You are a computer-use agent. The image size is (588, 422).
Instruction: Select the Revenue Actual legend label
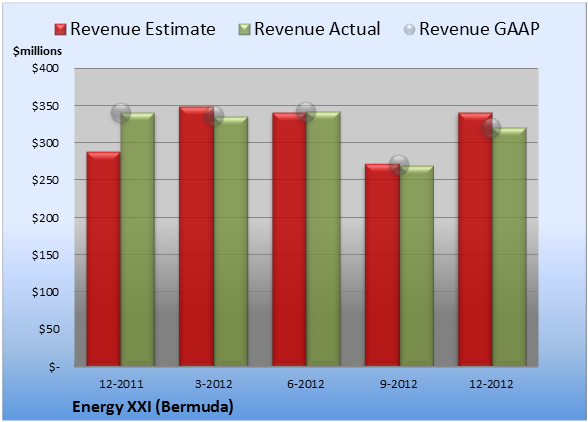(317, 29)
